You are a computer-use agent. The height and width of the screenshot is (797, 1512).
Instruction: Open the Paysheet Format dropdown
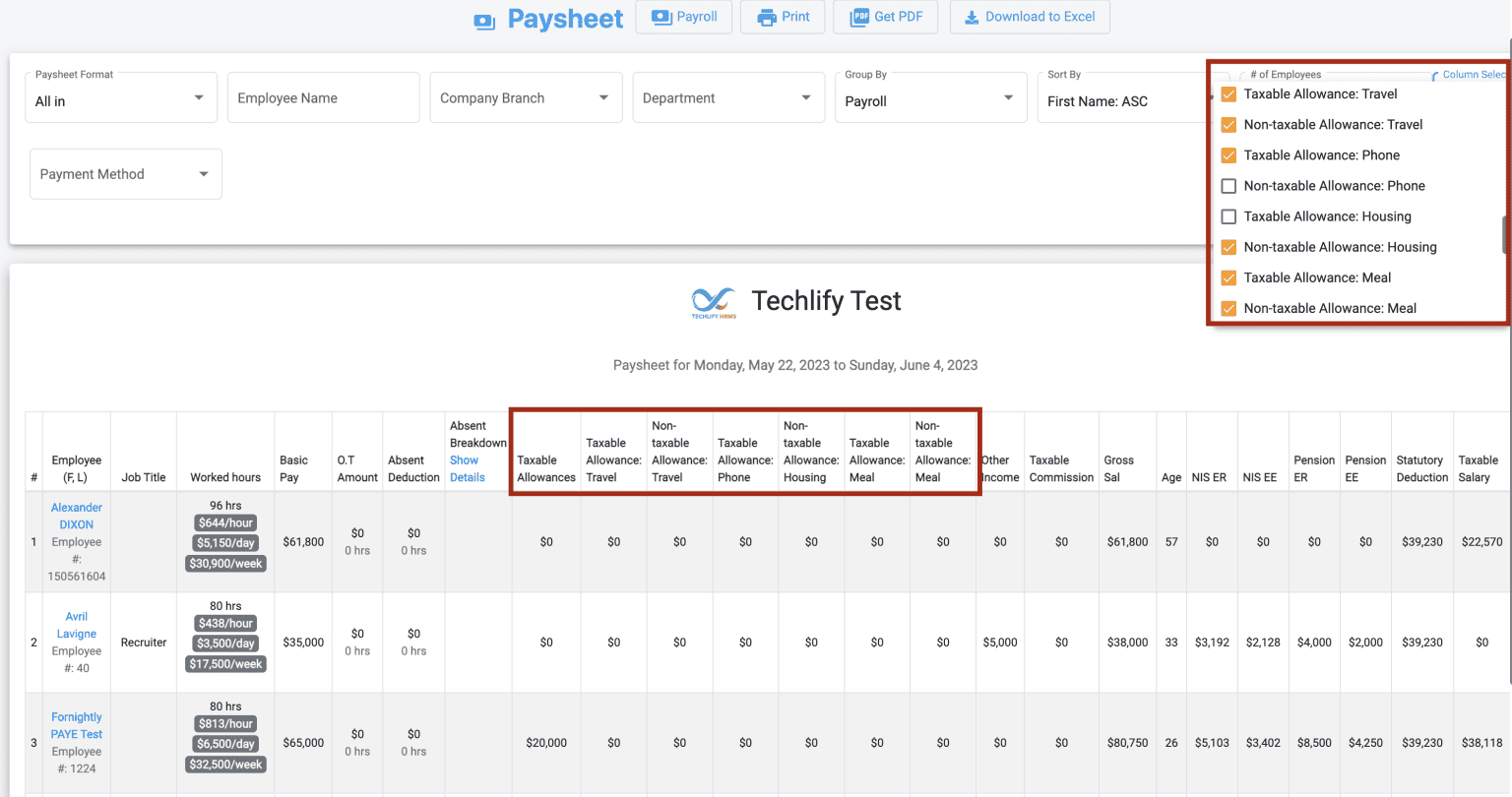click(x=120, y=96)
